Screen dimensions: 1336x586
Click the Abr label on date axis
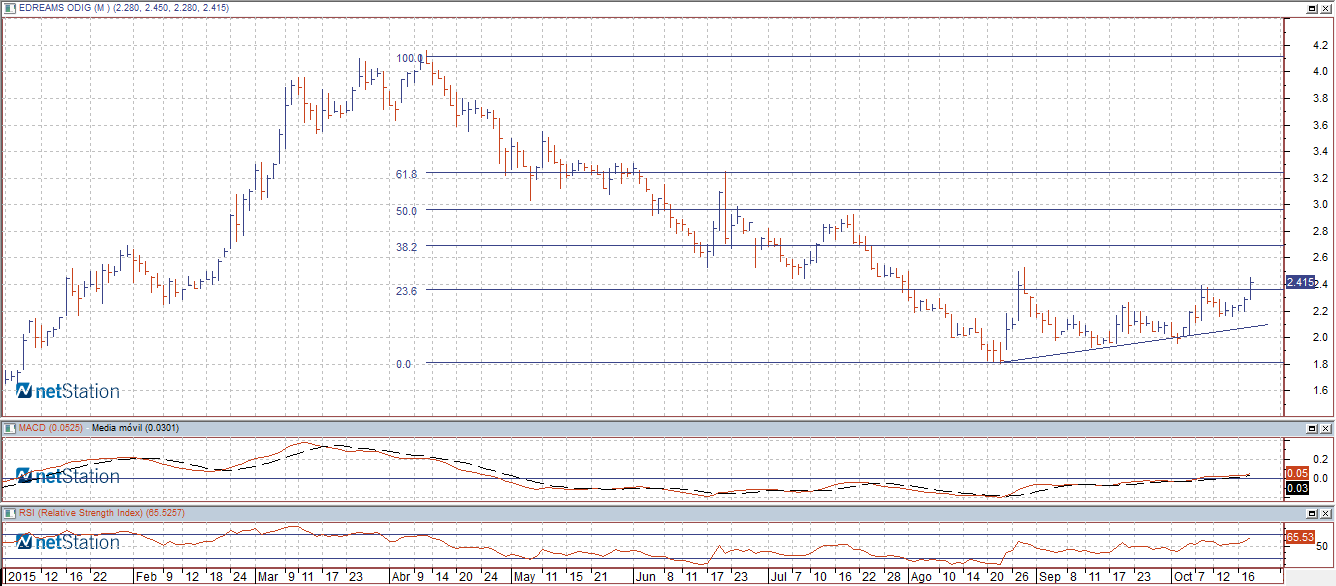click(399, 577)
